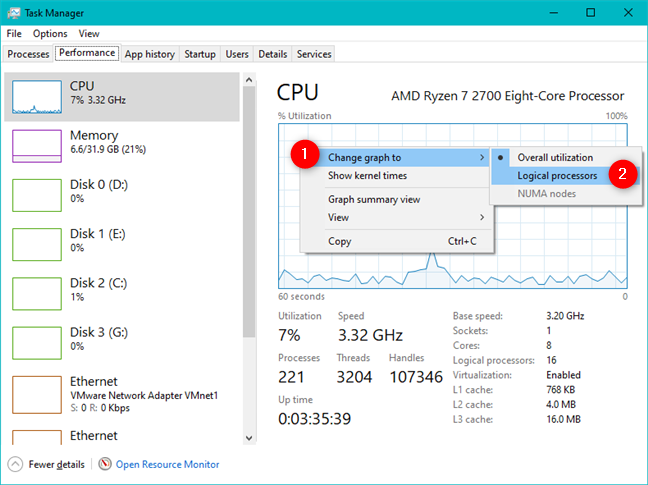This screenshot has height=485, width=648.
Task: Click the AMD Ryzen 7 2700 processor name
Action: click(507, 96)
